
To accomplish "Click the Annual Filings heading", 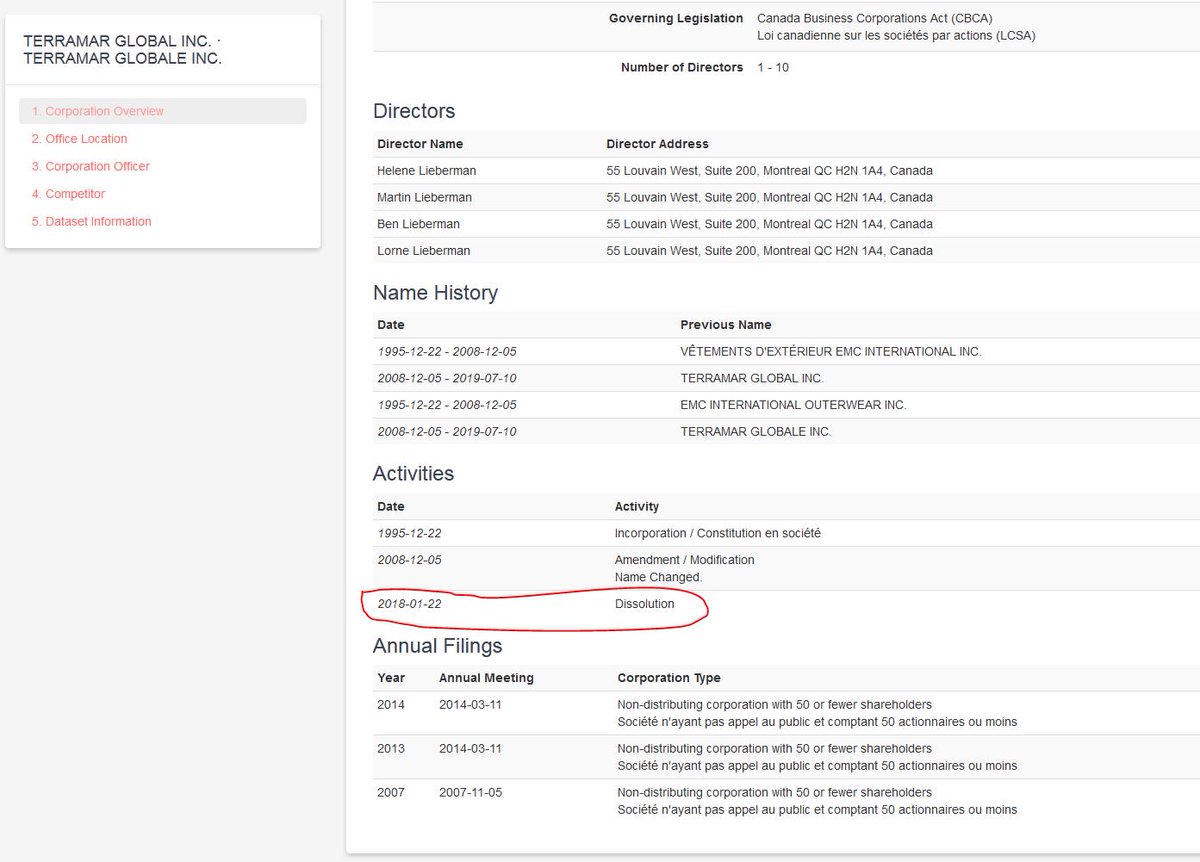I will click(x=438, y=646).
